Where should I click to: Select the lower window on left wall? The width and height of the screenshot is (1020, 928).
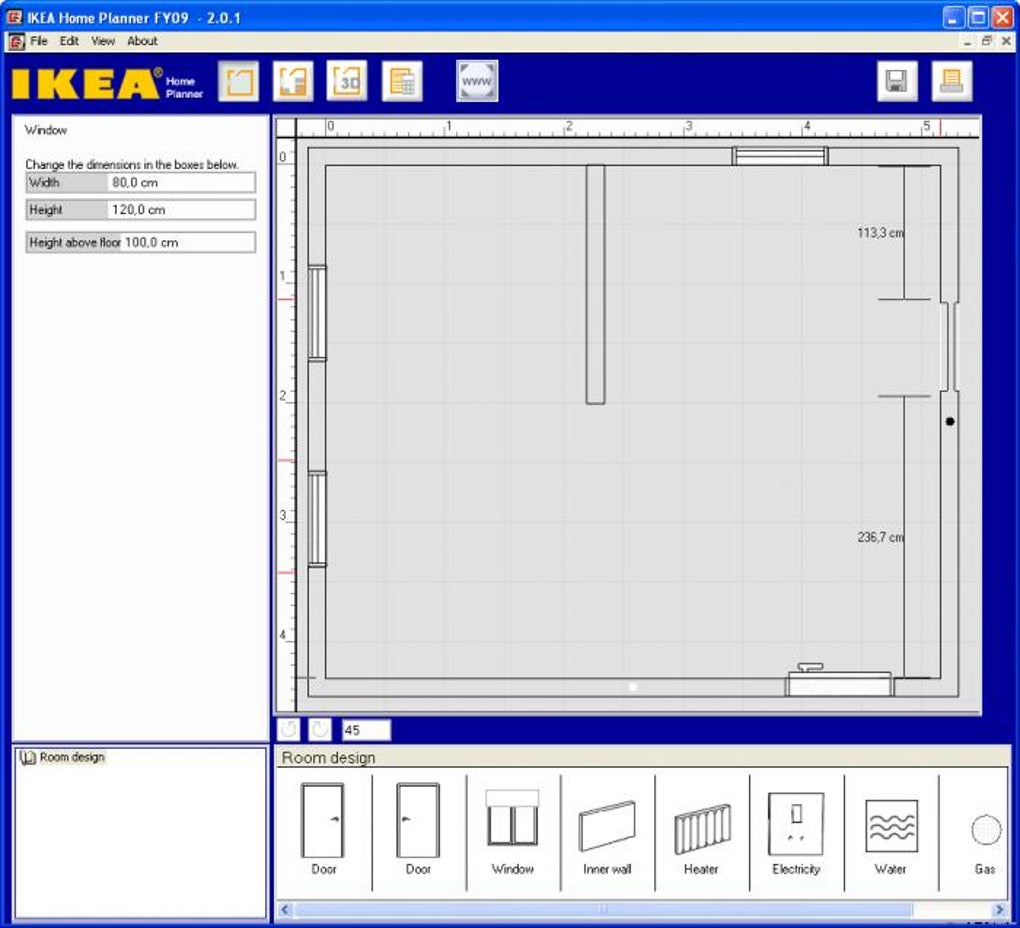(317, 519)
